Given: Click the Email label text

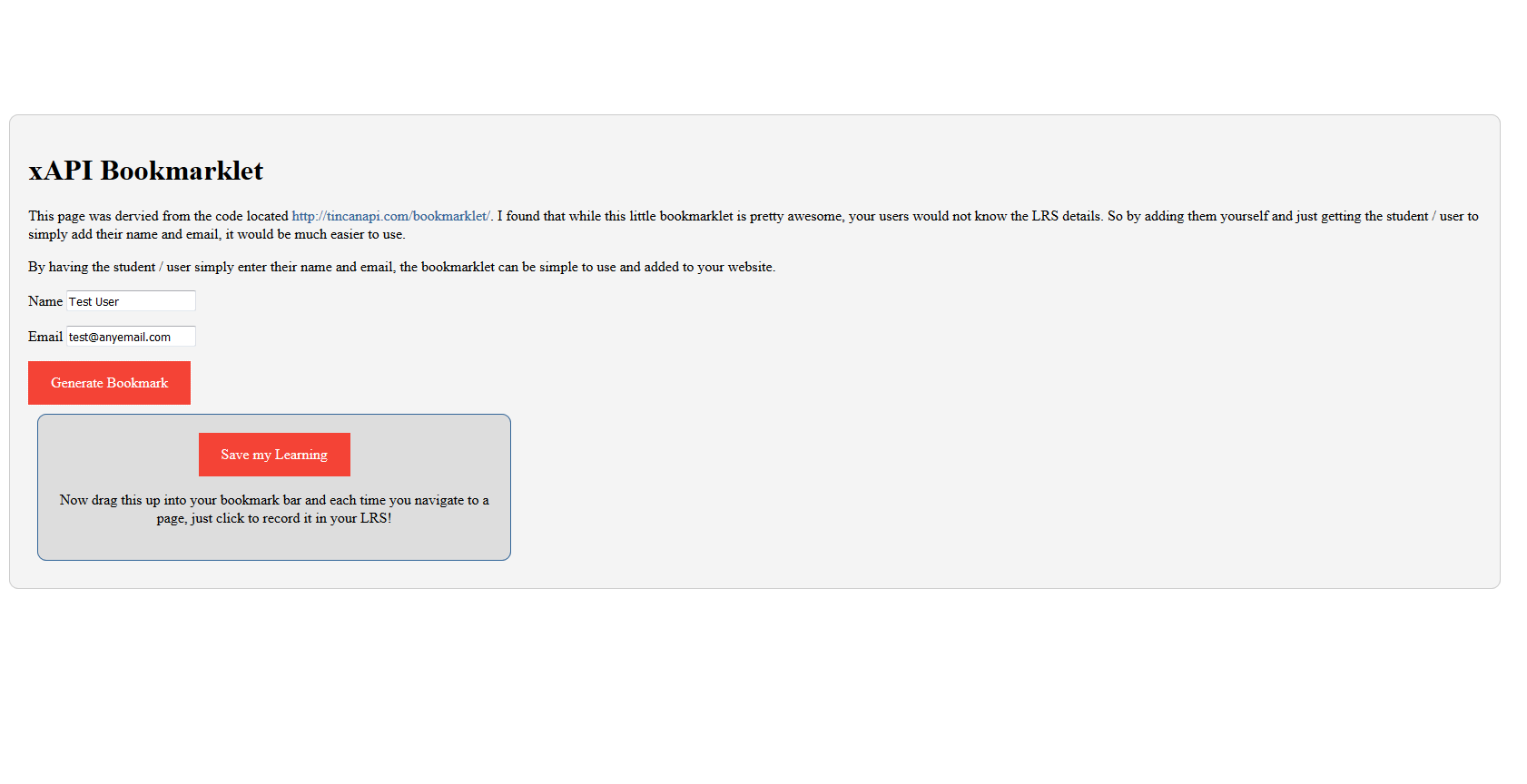Looking at the screenshot, I should (x=45, y=337).
